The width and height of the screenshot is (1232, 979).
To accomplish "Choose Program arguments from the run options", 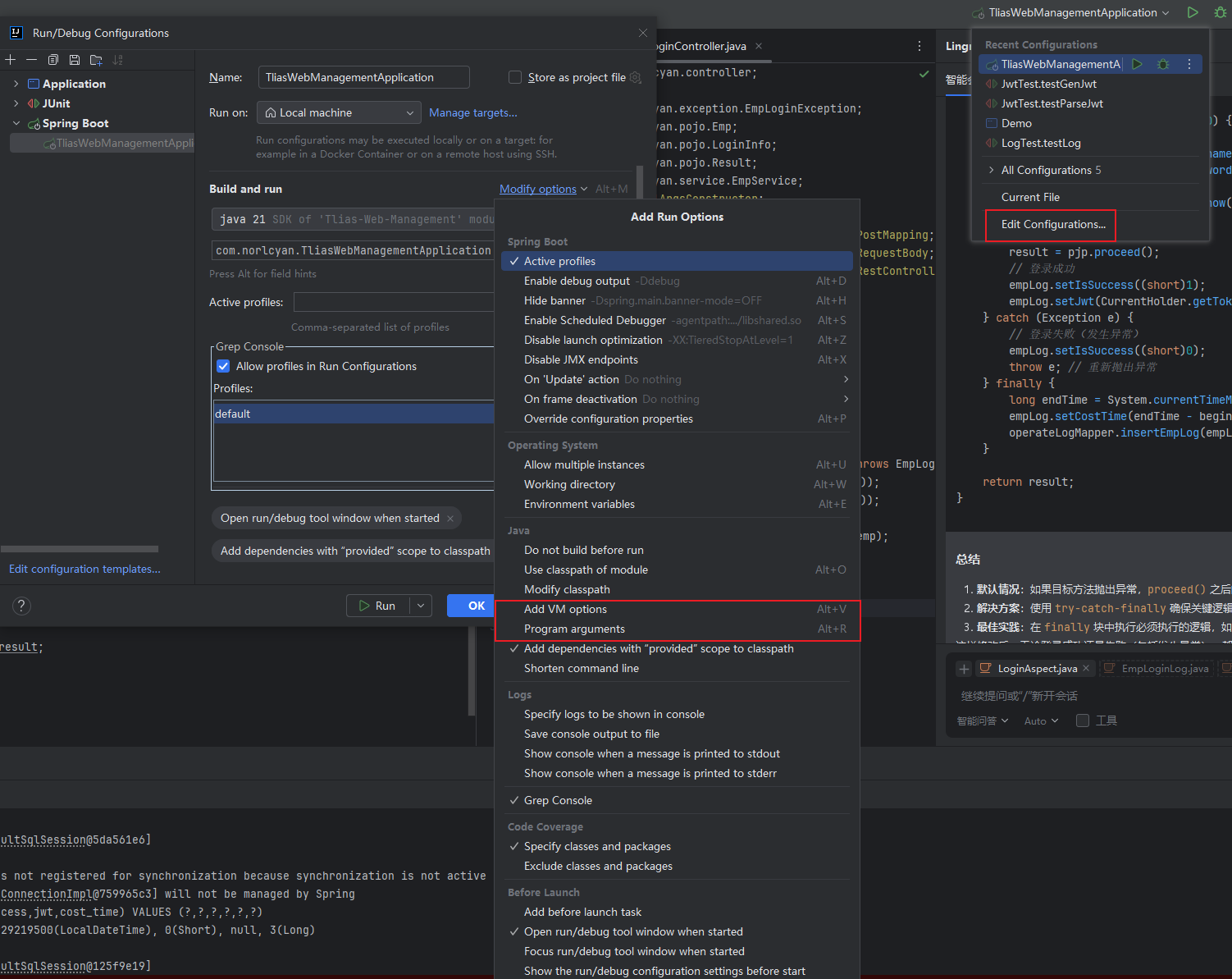I will point(677,629).
